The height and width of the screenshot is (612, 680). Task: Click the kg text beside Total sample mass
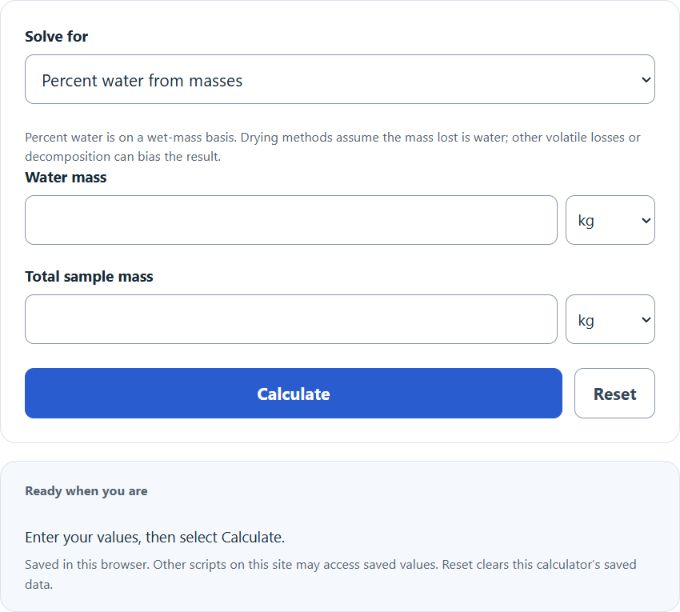586,321
